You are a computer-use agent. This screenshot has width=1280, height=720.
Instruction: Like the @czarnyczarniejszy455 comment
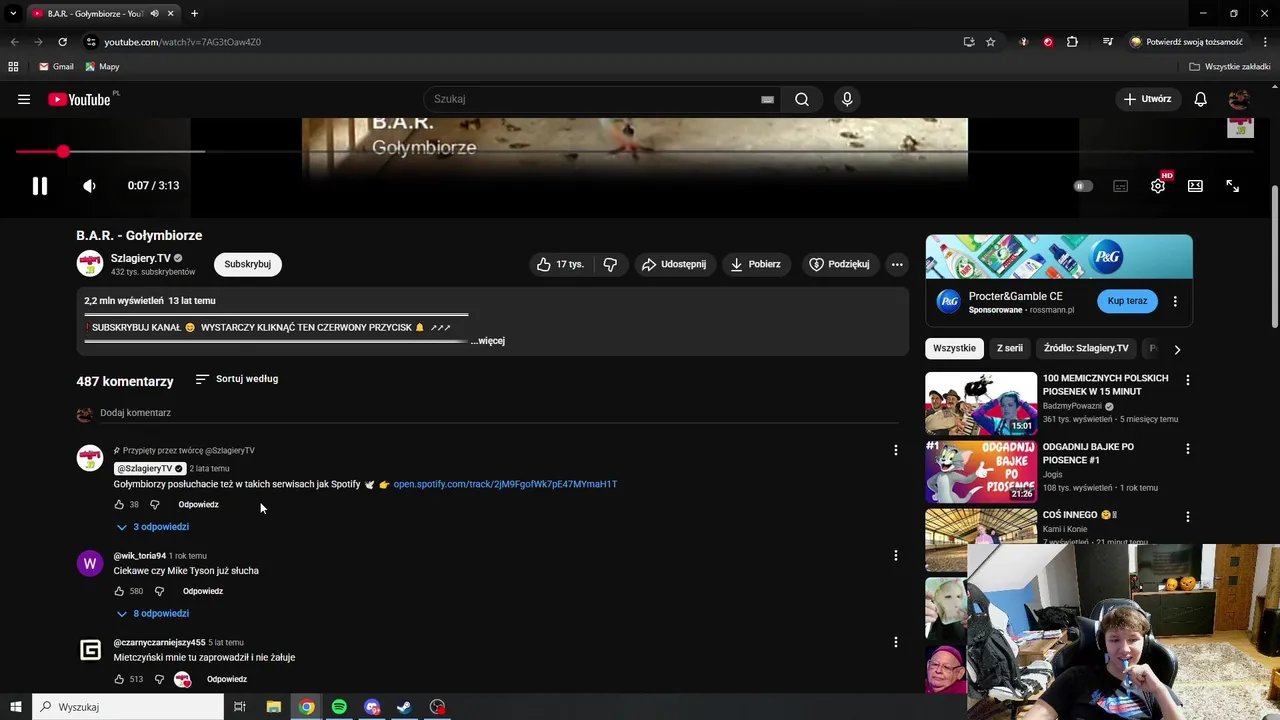pyautogui.click(x=119, y=679)
